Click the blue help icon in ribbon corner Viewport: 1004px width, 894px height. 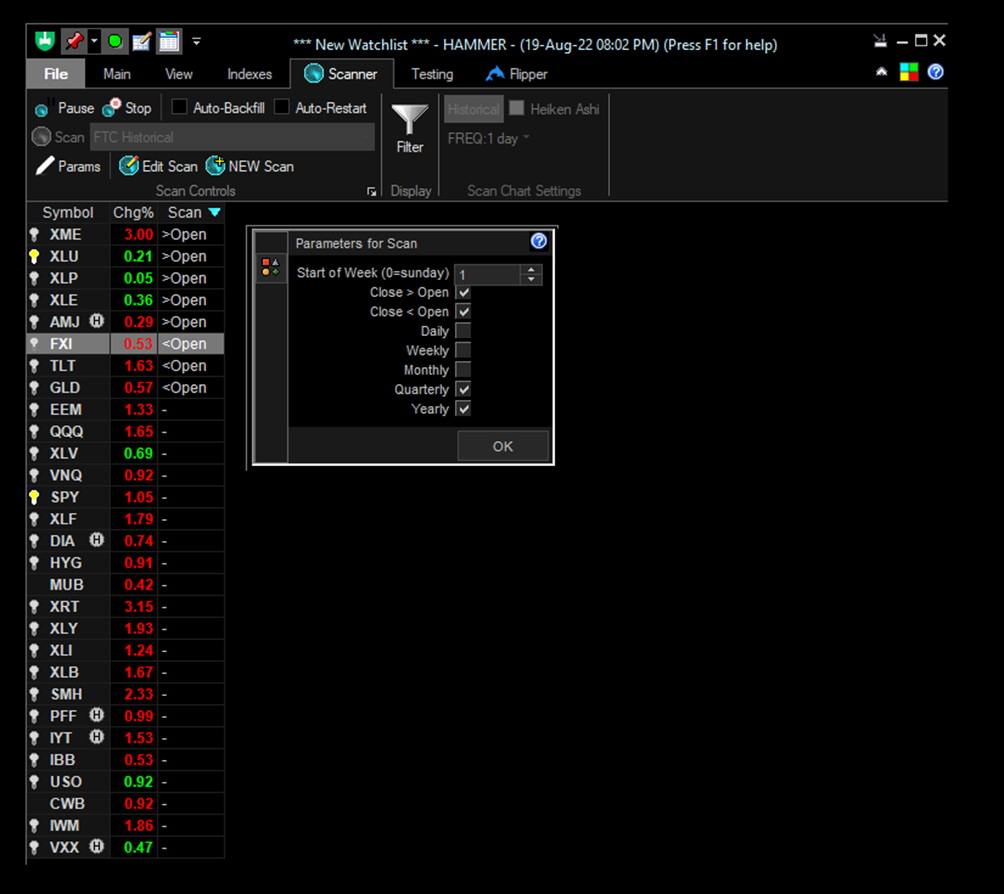pyautogui.click(x=935, y=72)
